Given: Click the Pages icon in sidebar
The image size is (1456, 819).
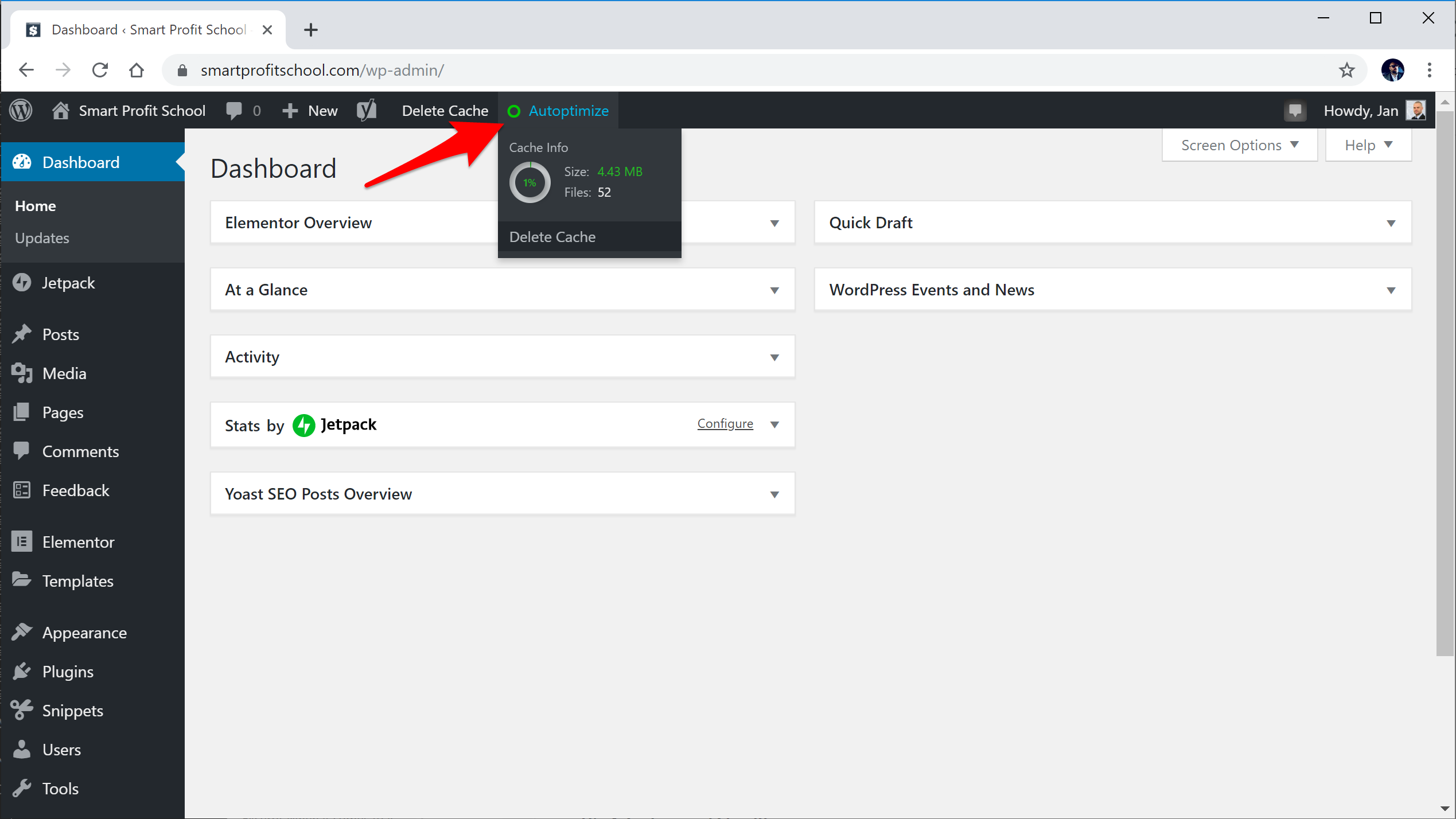Looking at the screenshot, I should [x=22, y=412].
